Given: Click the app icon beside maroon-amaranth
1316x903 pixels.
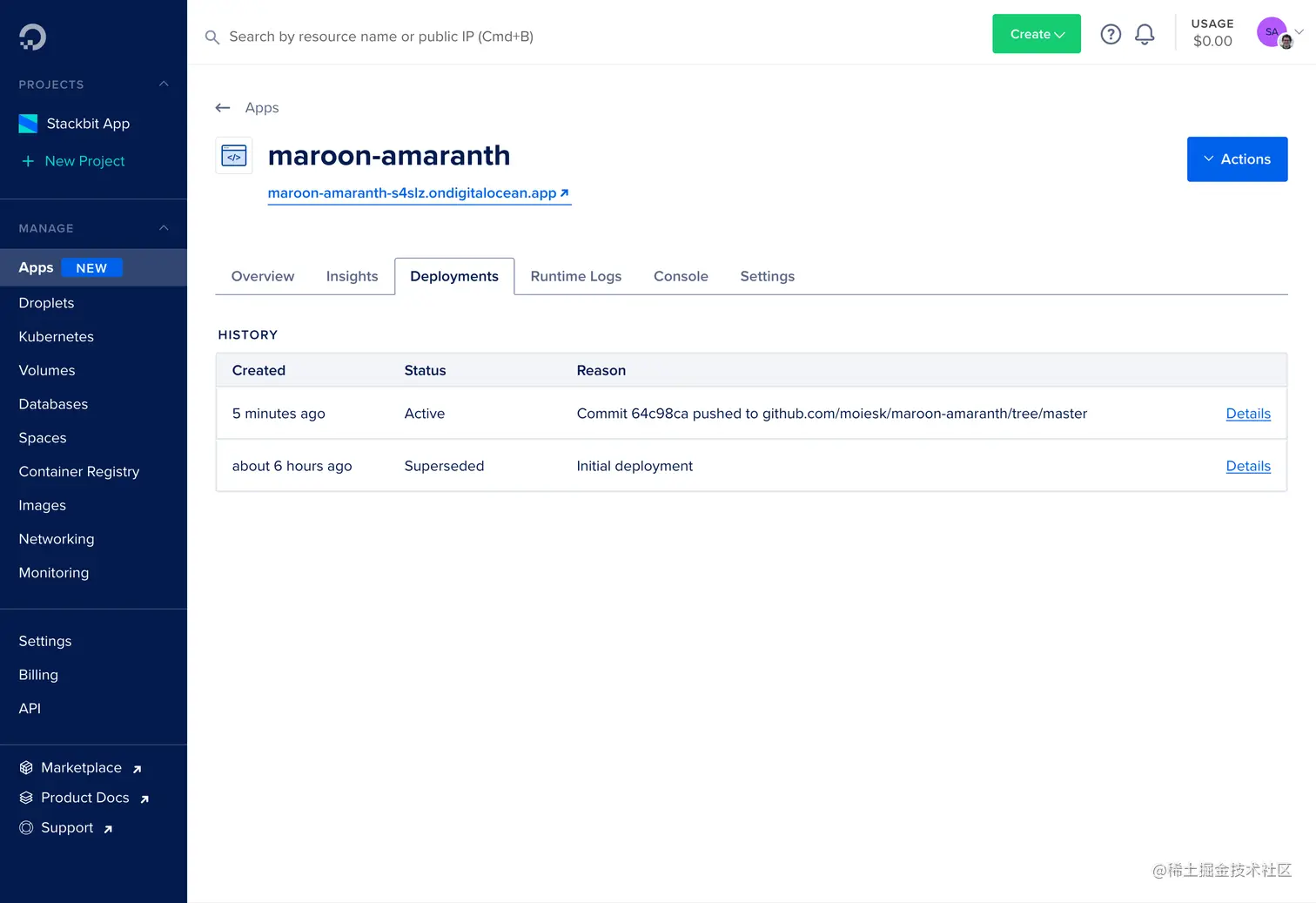Looking at the screenshot, I should (x=233, y=155).
